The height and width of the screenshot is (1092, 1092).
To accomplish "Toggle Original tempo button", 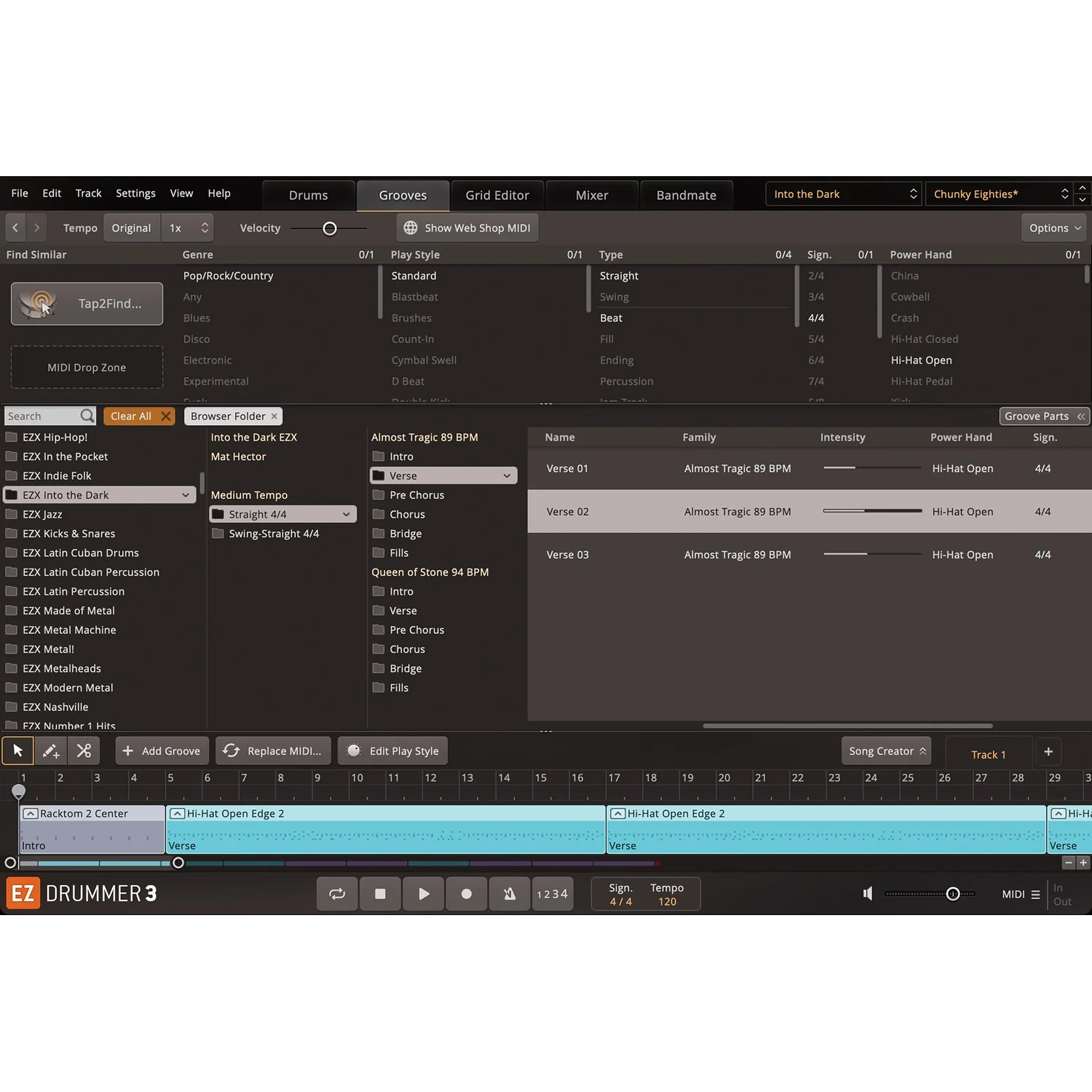I will (x=131, y=228).
